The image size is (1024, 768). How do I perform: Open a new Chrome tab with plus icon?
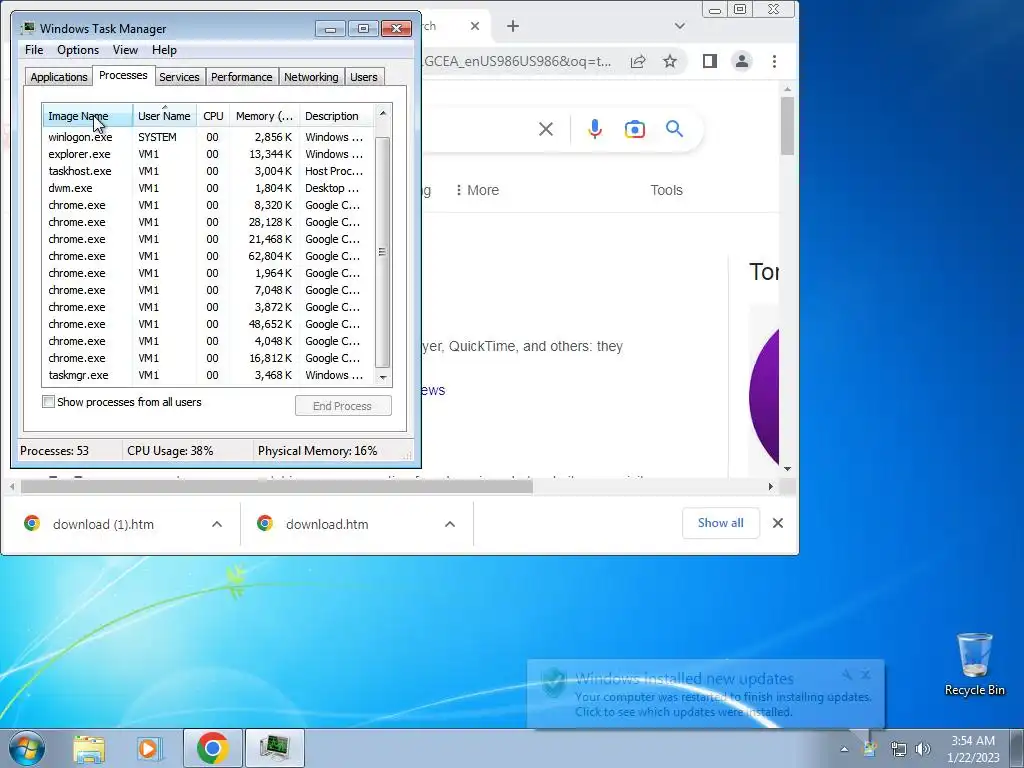point(513,26)
